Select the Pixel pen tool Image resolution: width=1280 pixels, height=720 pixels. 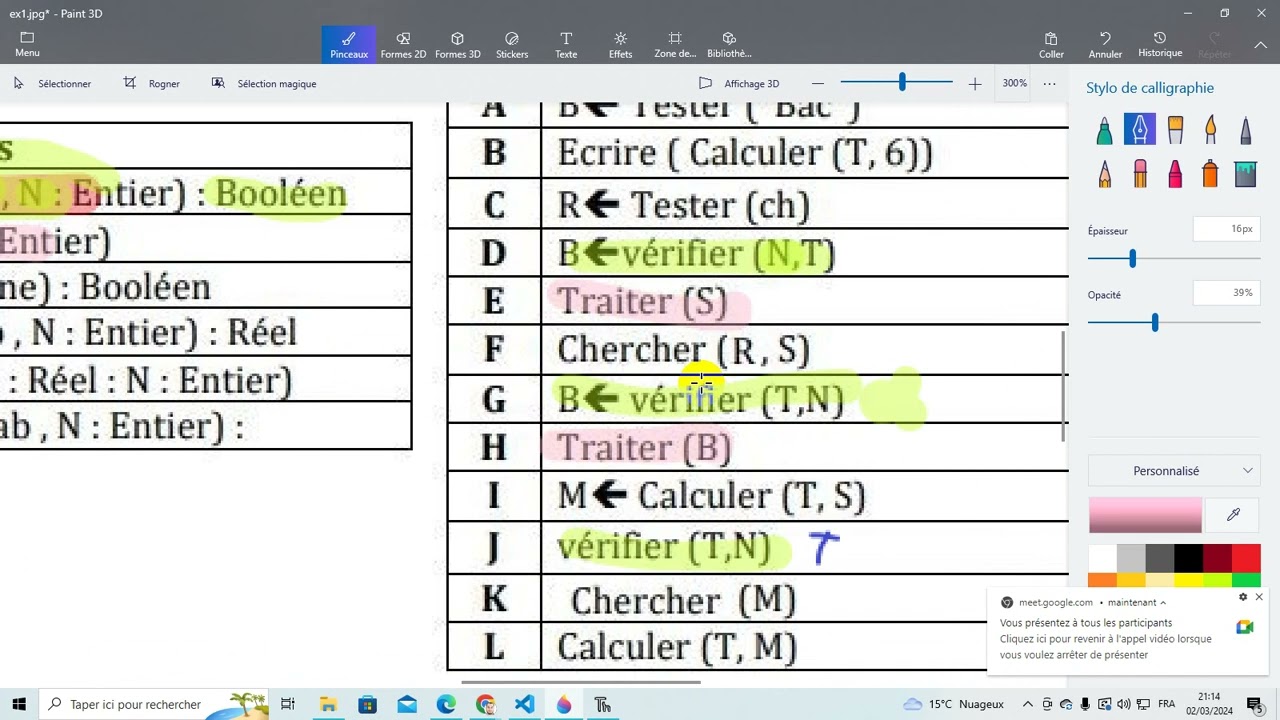click(x=1245, y=131)
